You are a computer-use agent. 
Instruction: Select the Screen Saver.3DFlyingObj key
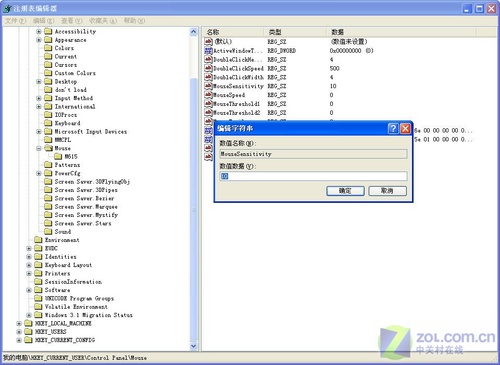92,181
